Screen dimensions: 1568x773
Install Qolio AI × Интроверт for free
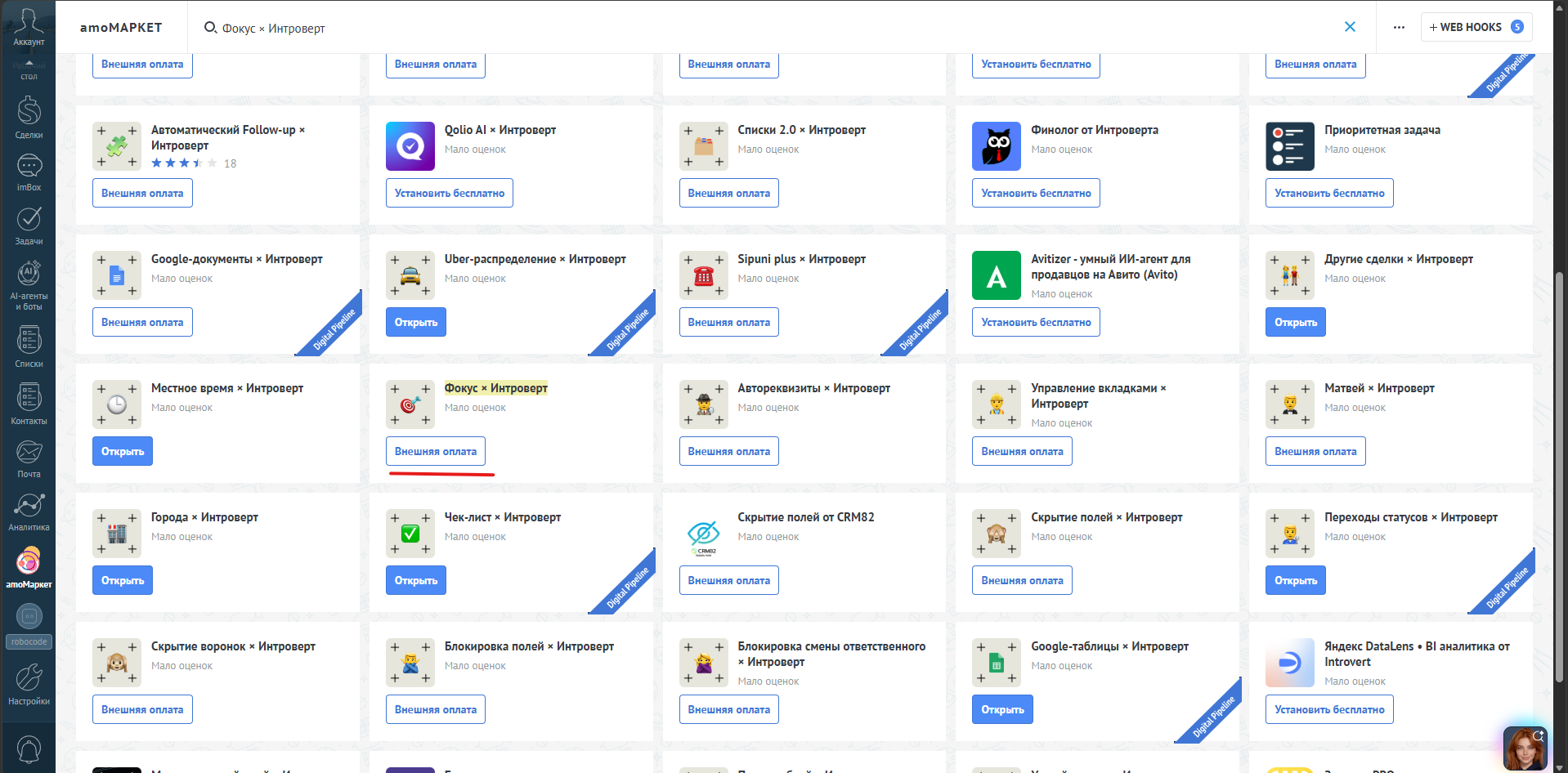pyautogui.click(x=449, y=193)
